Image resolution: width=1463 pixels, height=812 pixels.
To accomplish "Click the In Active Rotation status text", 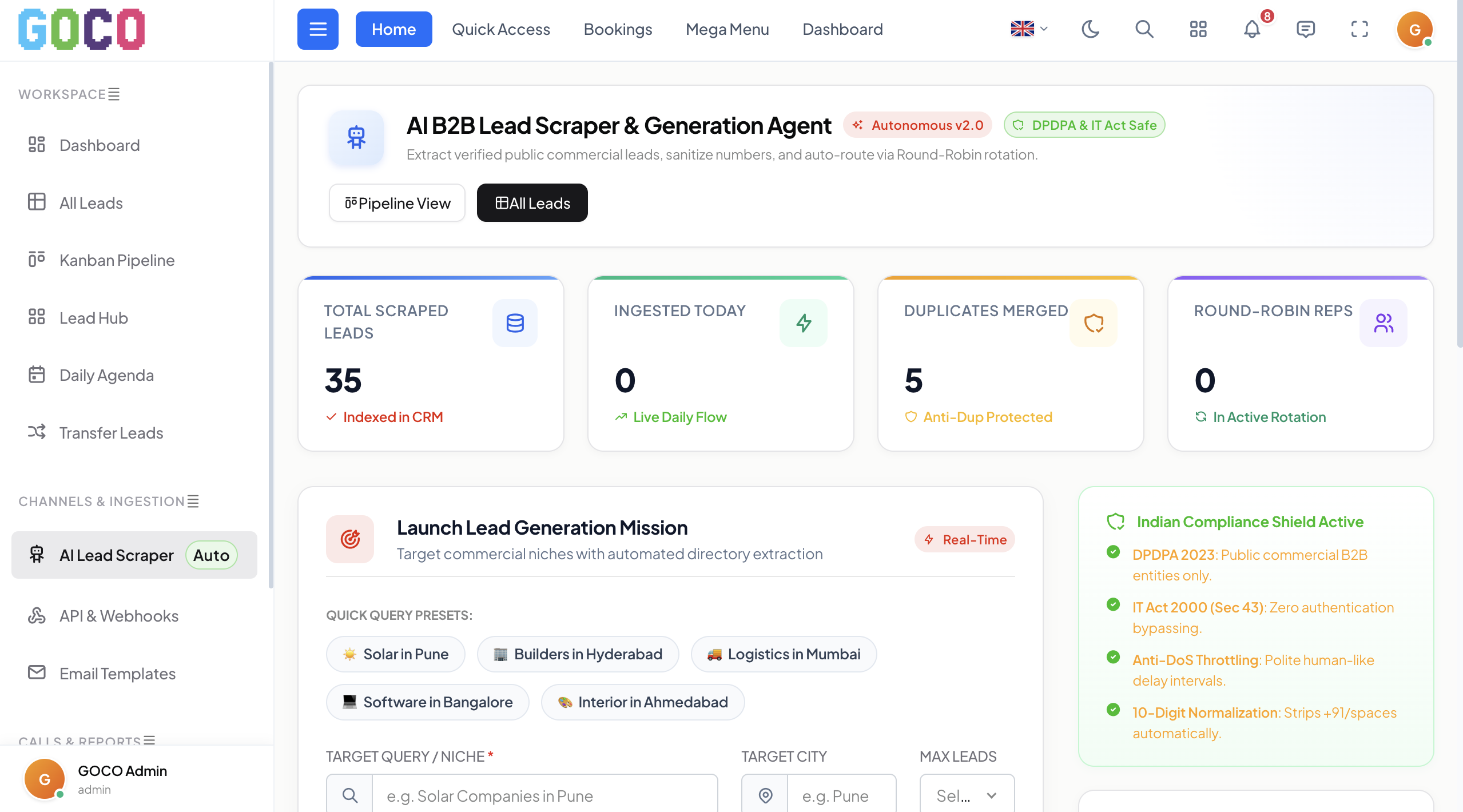I will point(1270,417).
